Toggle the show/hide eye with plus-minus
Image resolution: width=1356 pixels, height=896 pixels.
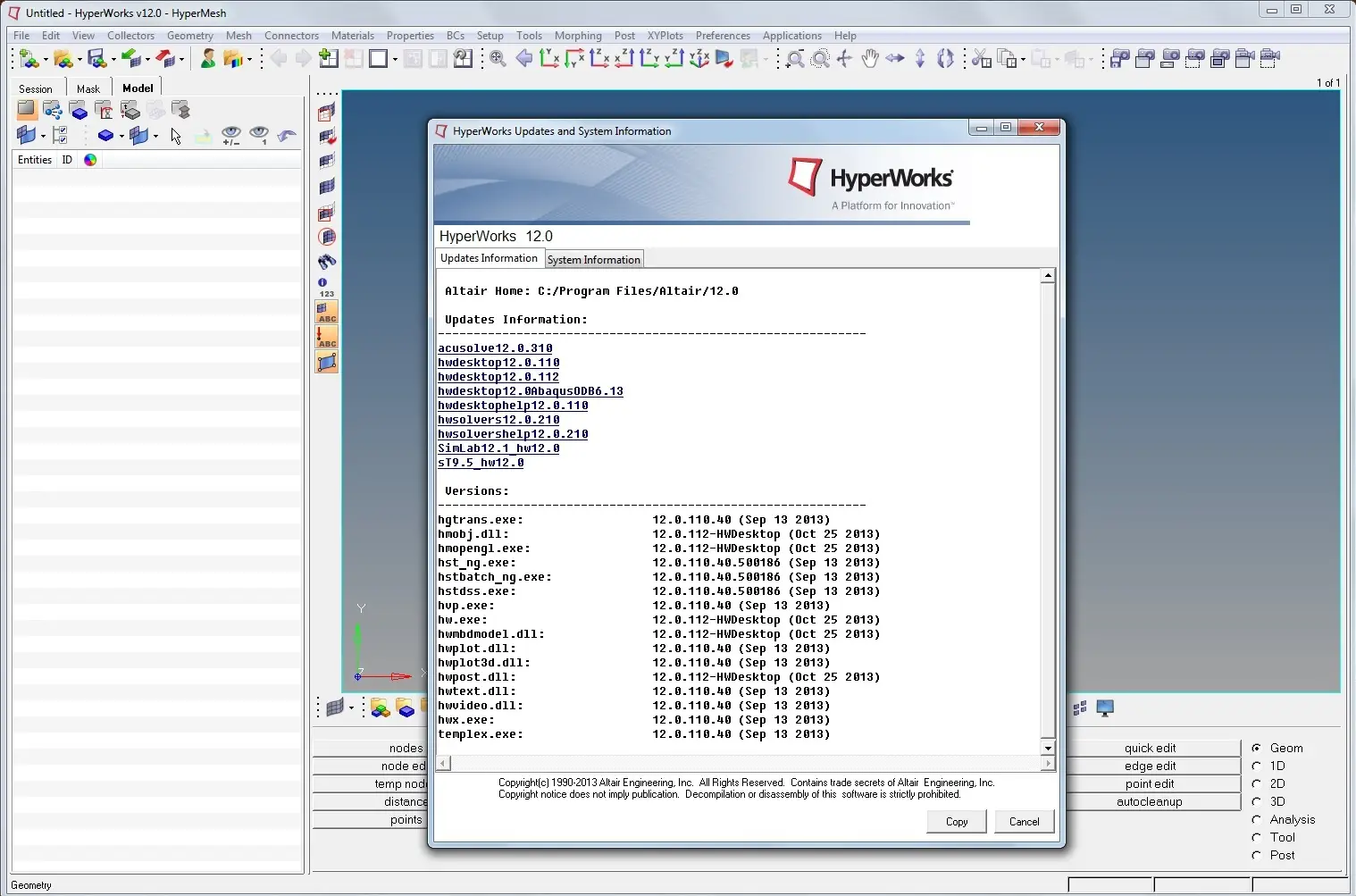(230, 136)
